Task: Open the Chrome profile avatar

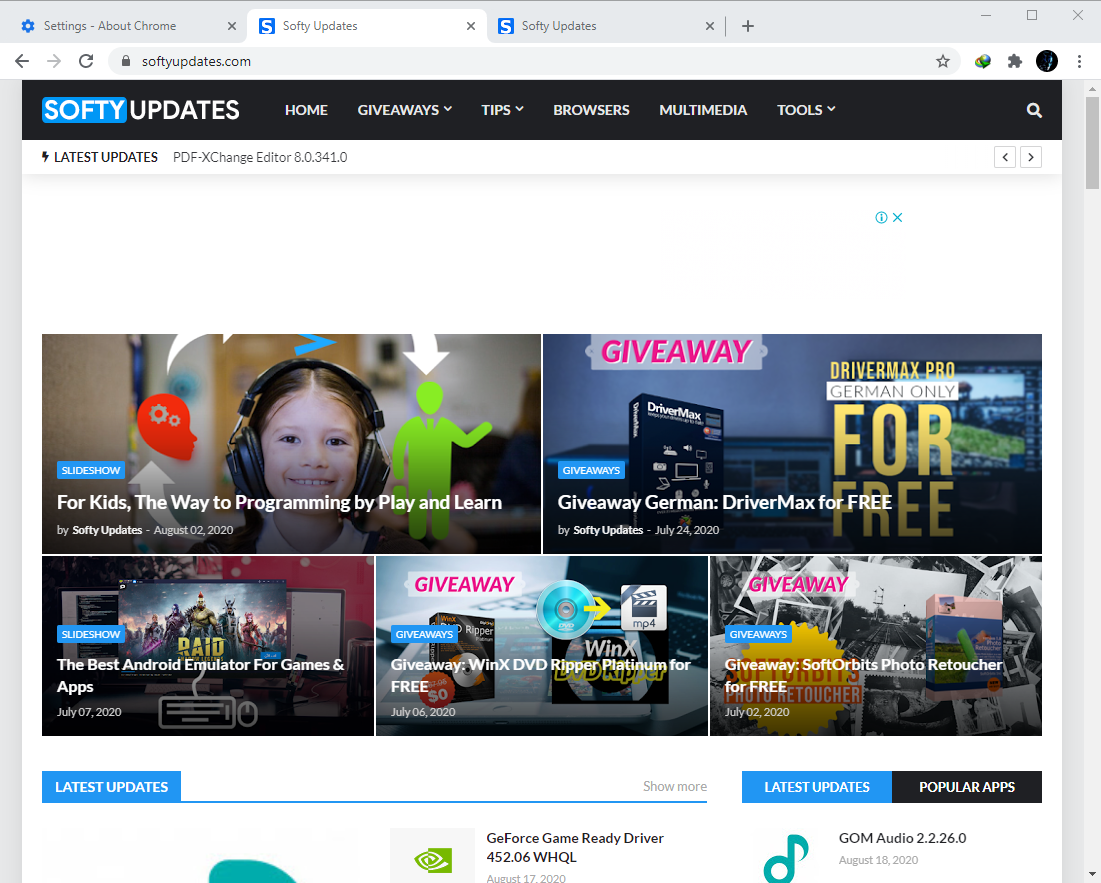Action: tap(1047, 61)
